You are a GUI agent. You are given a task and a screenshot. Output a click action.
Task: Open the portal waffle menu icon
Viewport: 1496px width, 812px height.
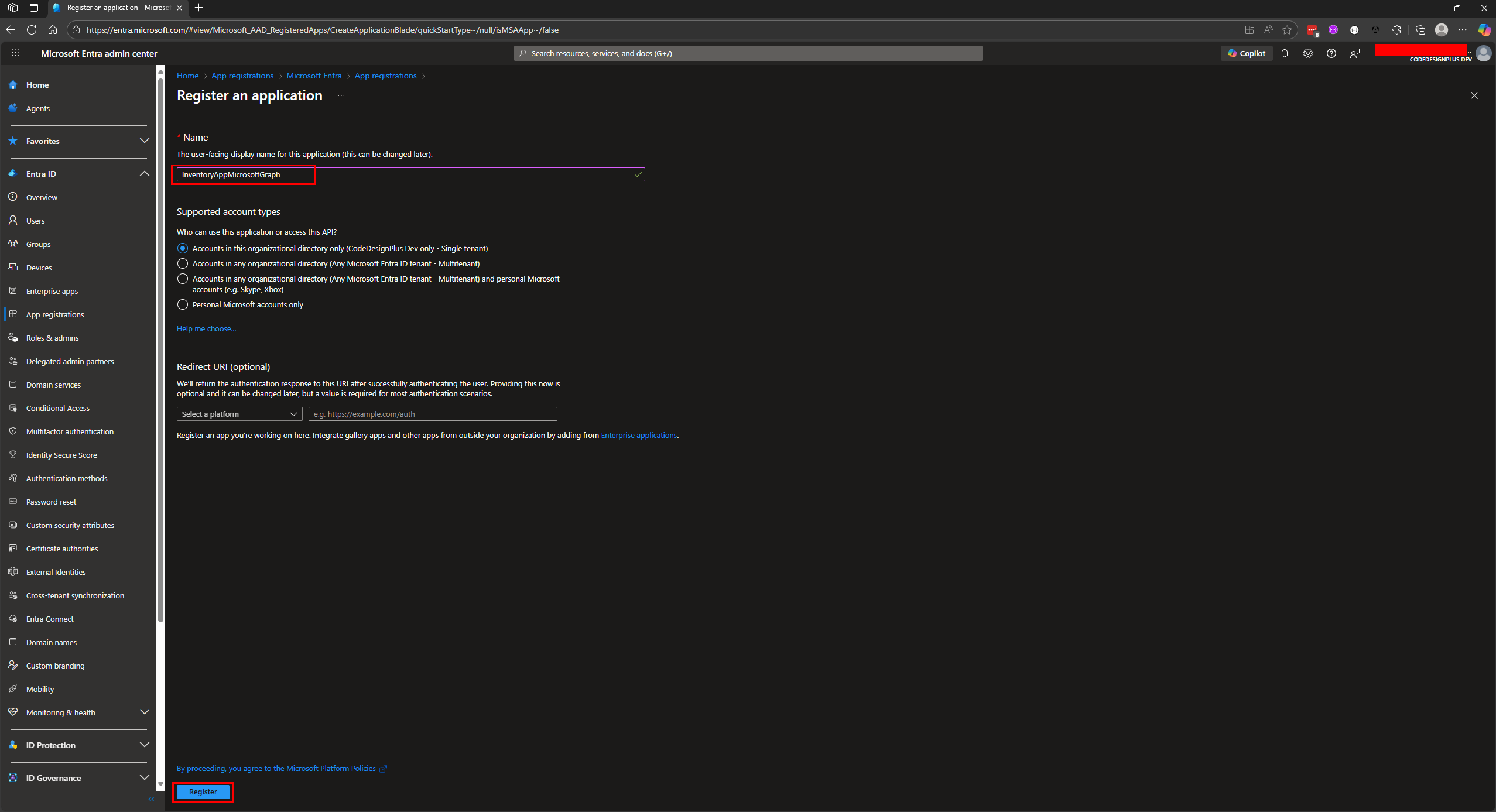pos(15,53)
